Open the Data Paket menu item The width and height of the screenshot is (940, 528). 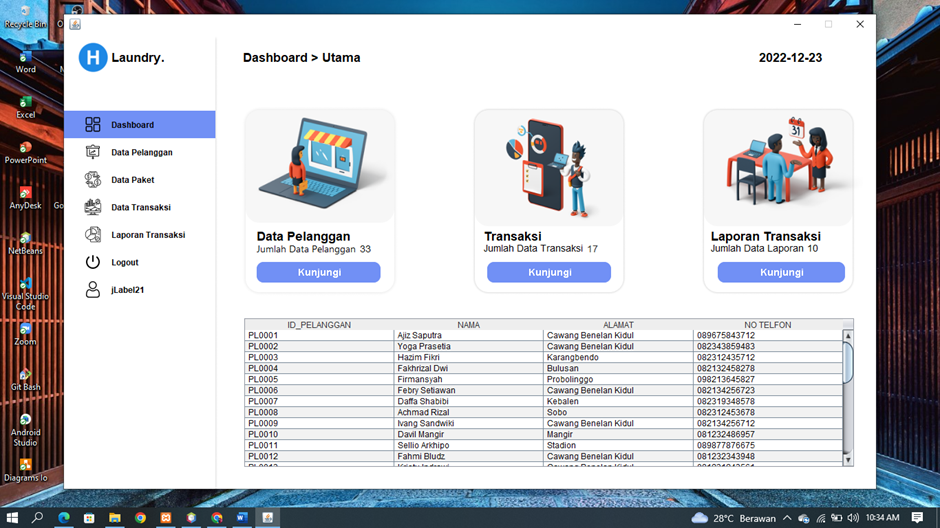(133, 180)
